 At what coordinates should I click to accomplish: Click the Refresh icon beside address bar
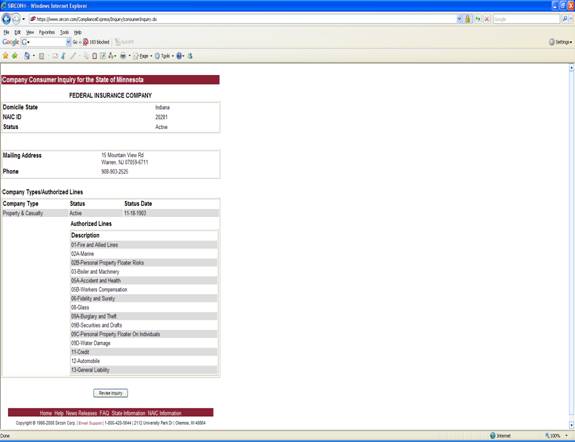pos(478,19)
